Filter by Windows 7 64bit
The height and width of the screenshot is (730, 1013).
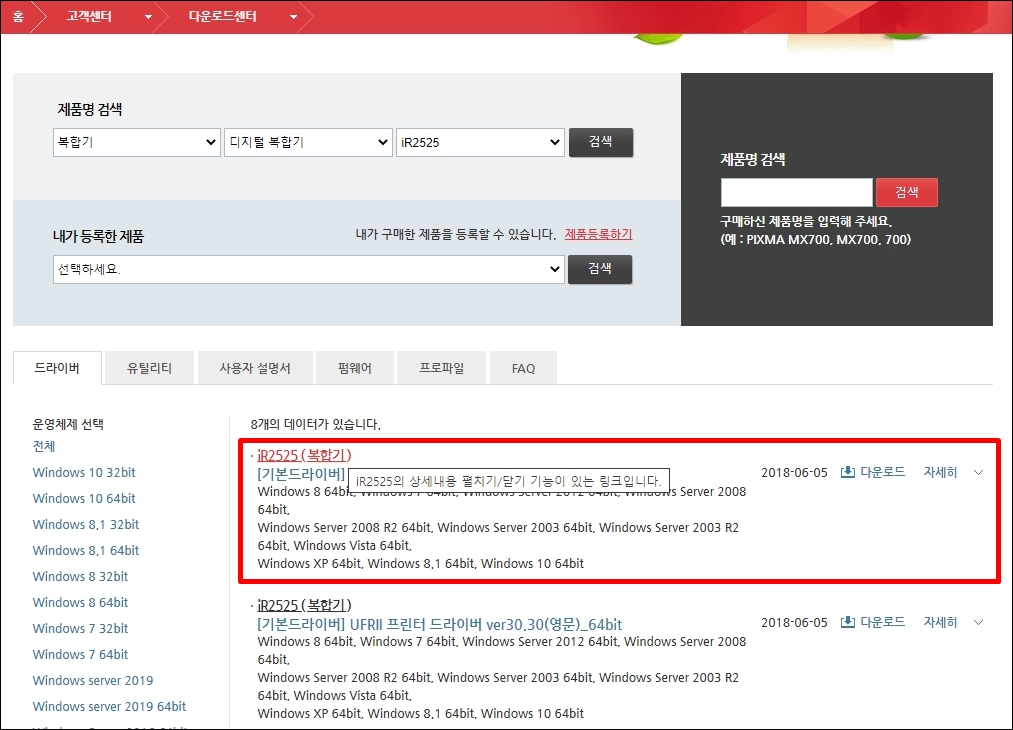pyautogui.click(x=80, y=654)
